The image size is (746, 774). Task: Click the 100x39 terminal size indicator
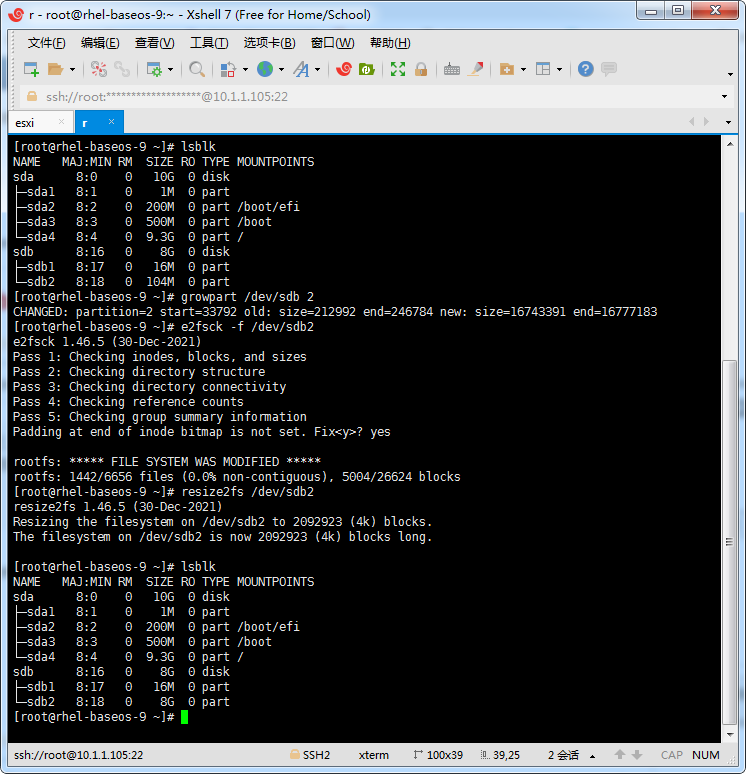(x=438, y=755)
